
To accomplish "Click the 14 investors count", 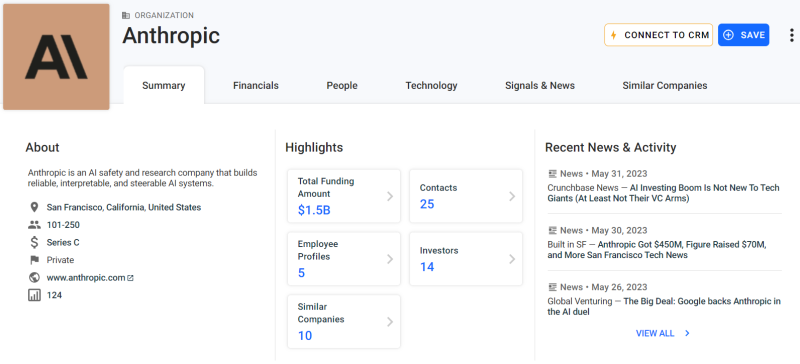I will 427,267.
